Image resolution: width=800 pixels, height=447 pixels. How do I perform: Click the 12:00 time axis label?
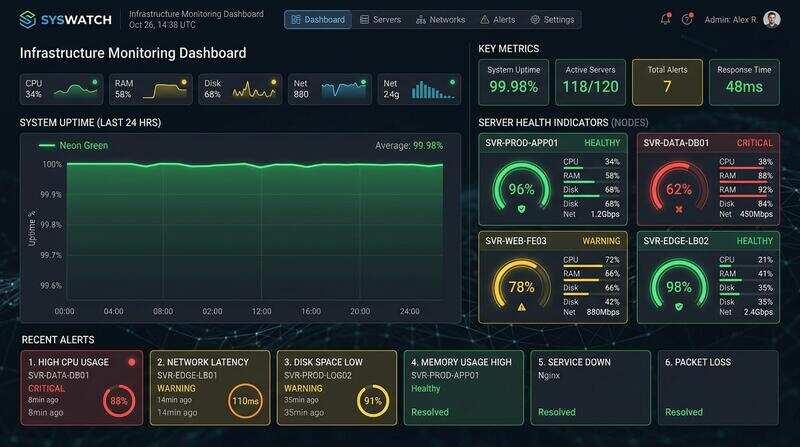pyautogui.click(x=261, y=311)
